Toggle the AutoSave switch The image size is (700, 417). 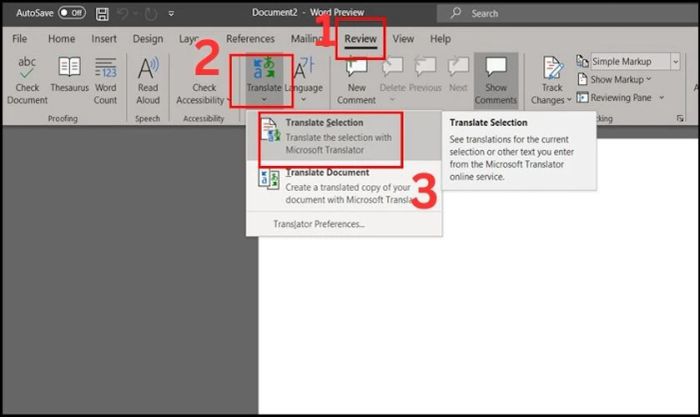[71, 13]
